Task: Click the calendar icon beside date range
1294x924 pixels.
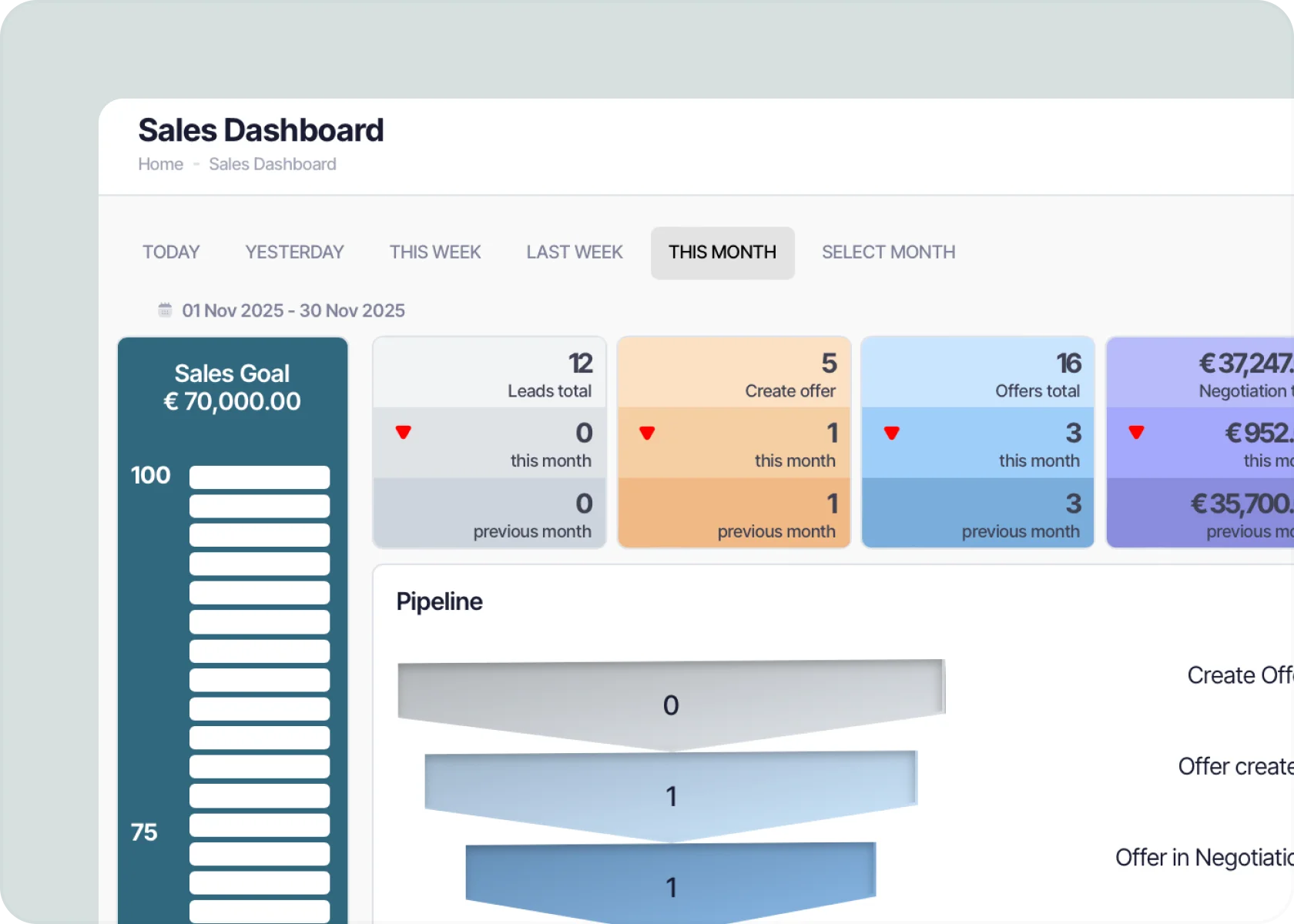Action: tap(165, 310)
